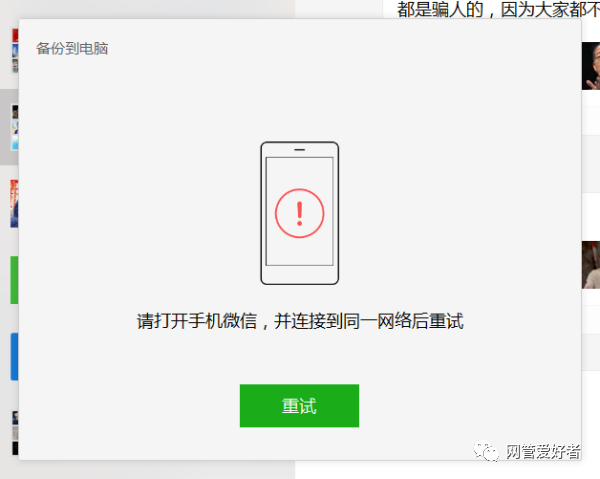600x479 pixels.
Task: Click the red exclamation warning circle
Action: point(300,213)
